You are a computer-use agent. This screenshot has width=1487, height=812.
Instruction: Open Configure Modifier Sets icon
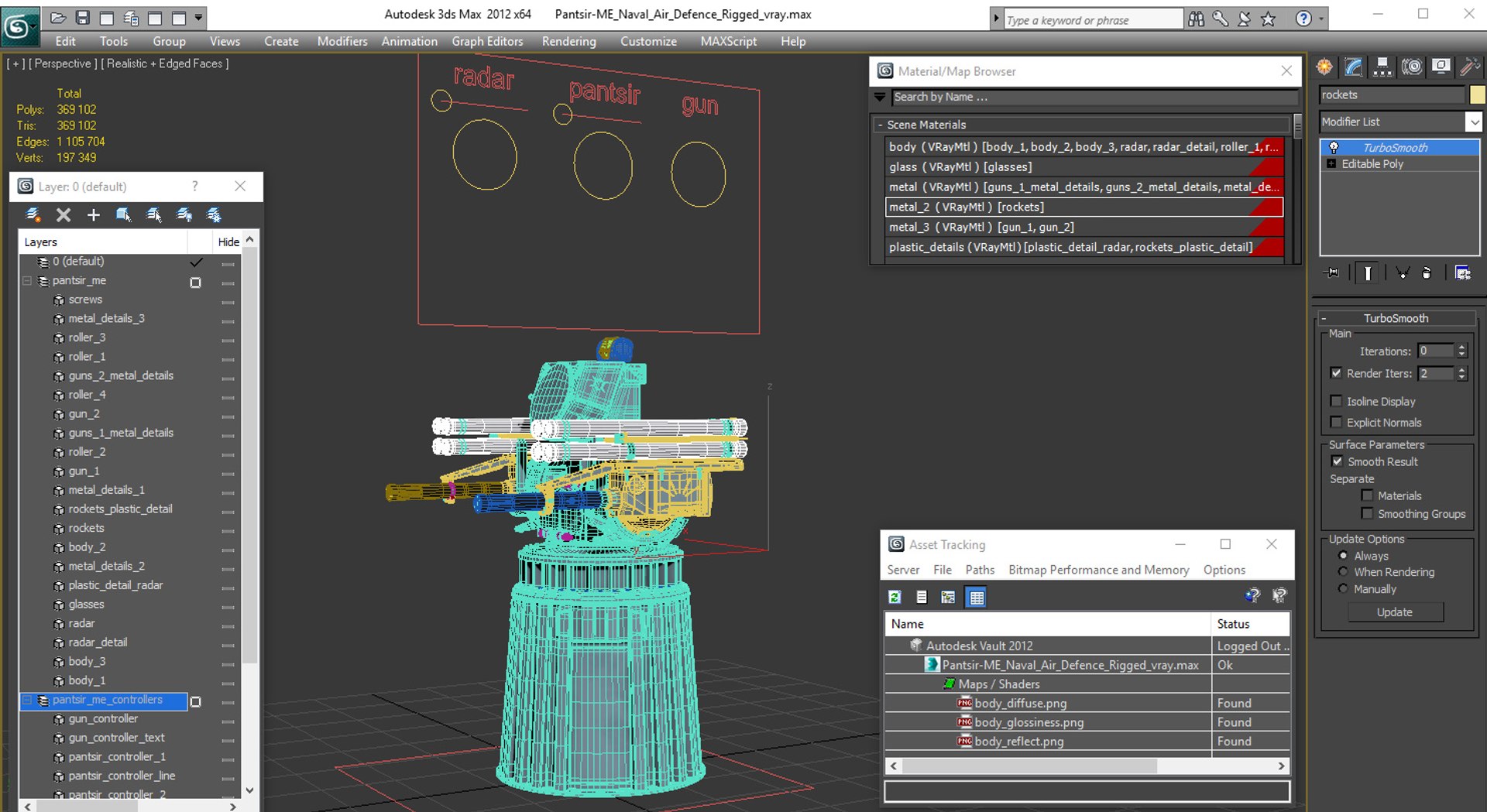[x=1462, y=272]
